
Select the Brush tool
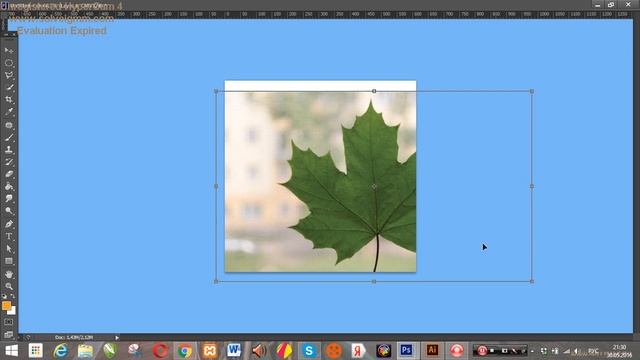coord(9,138)
